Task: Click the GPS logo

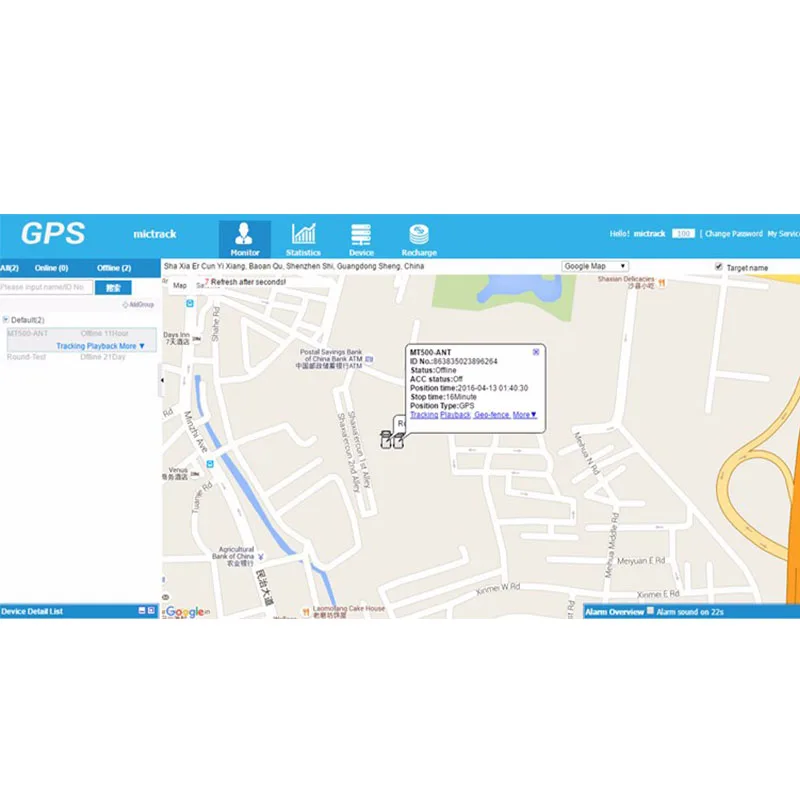Action: (x=53, y=234)
